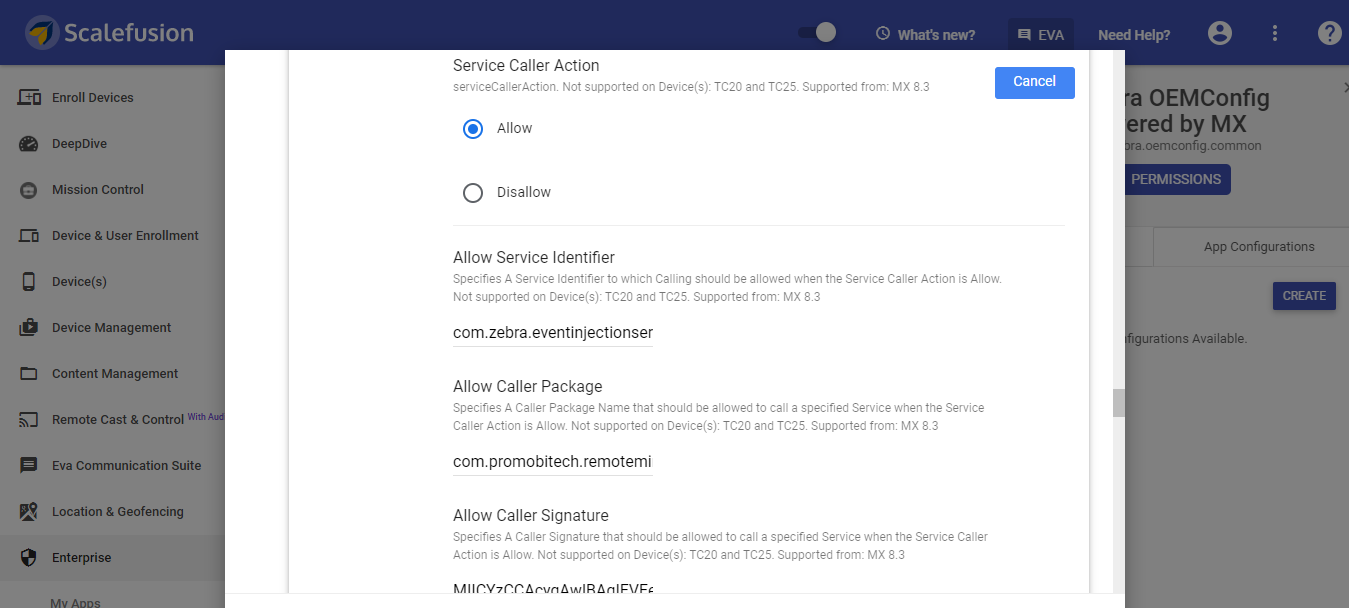Screen dimensions: 1349x608
Task: Click the Service Caller Action heading
Action: (526, 65)
